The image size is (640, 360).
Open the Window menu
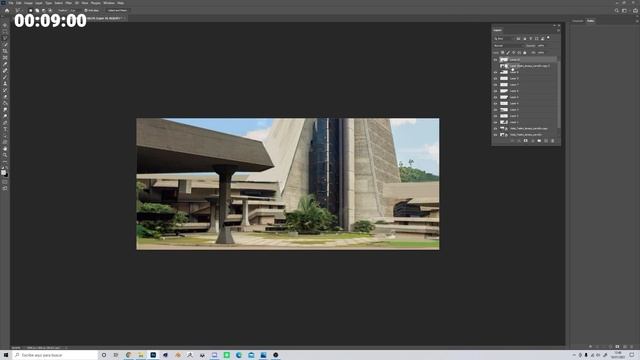coord(109,3)
